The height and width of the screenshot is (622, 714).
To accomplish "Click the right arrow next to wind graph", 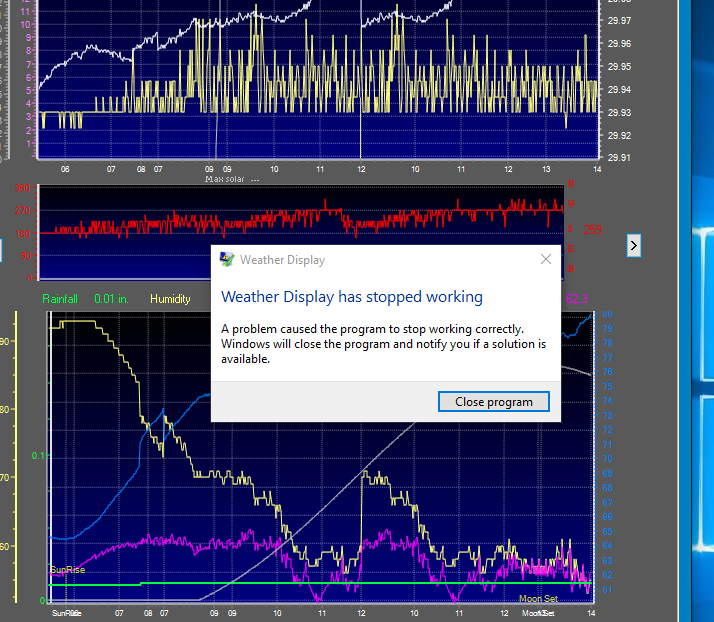I will [x=633, y=245].
